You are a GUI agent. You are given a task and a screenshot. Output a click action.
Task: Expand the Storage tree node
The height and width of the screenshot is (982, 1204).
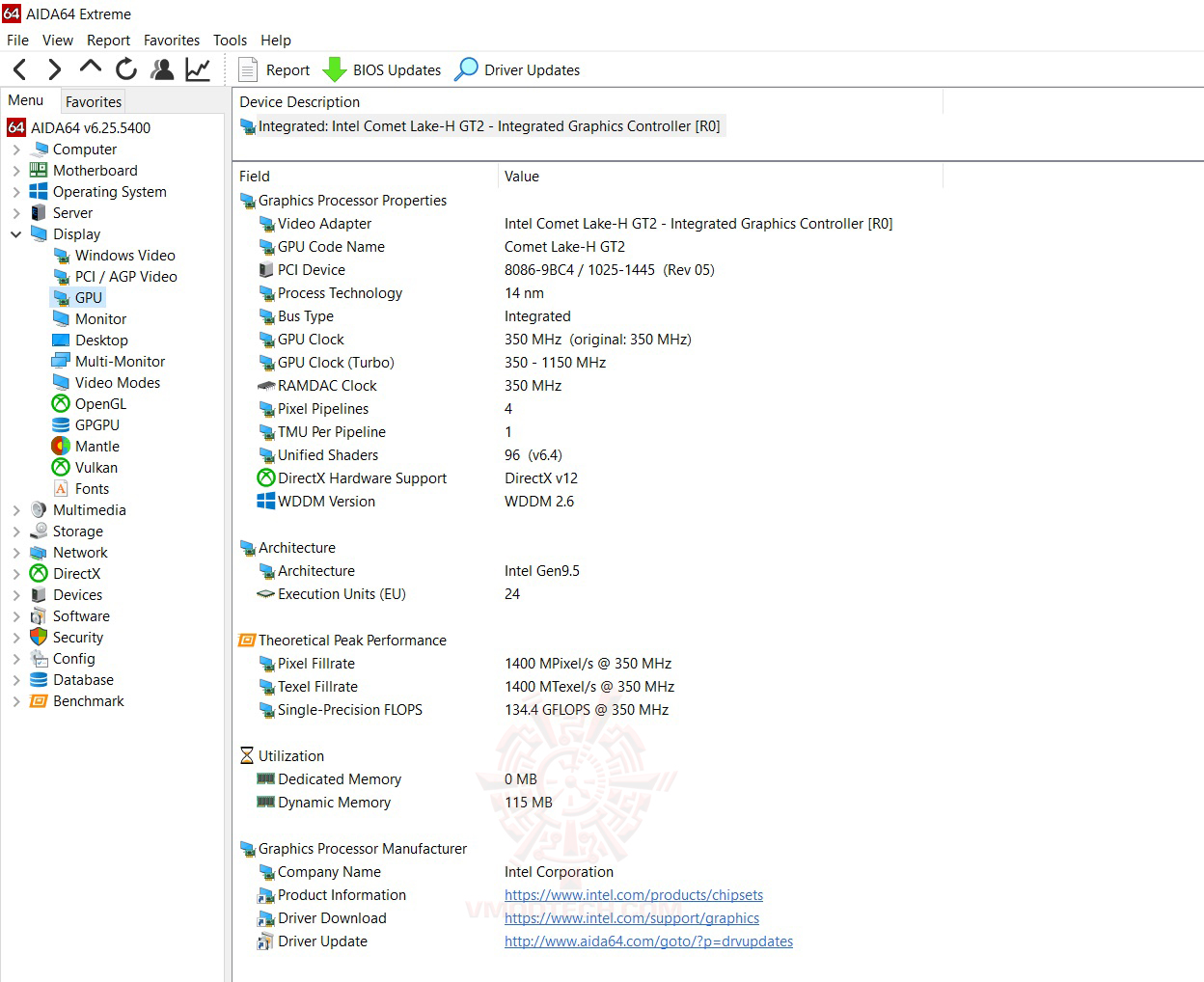pos(16,532)
